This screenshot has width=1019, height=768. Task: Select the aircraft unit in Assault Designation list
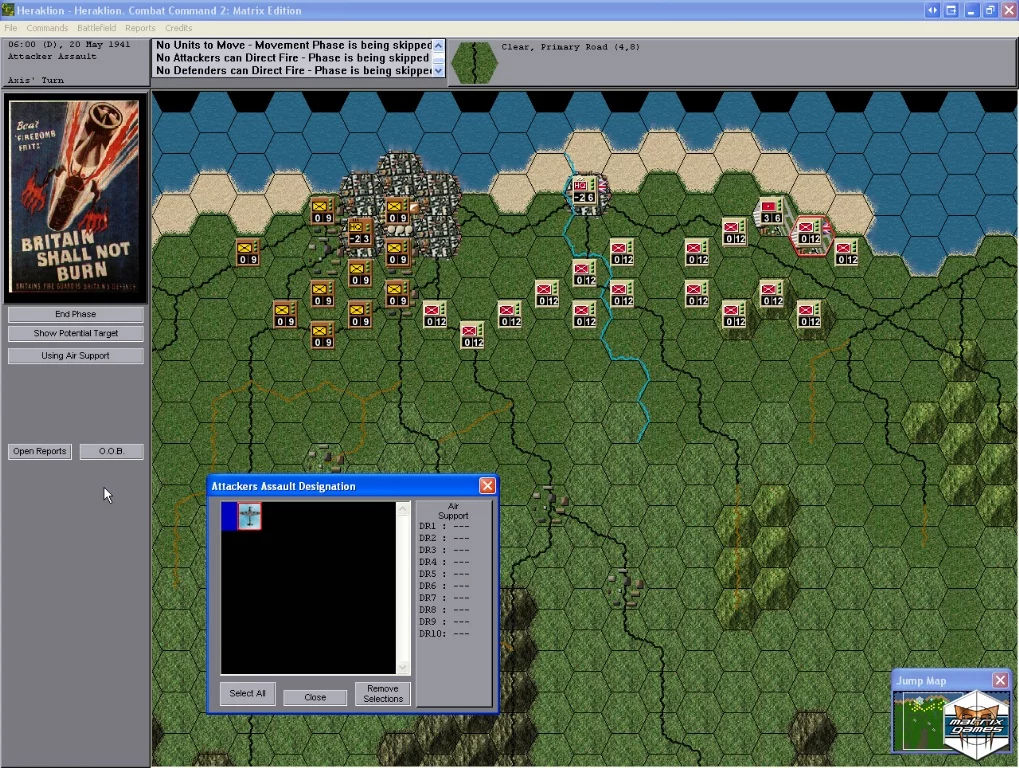point(250,516)
